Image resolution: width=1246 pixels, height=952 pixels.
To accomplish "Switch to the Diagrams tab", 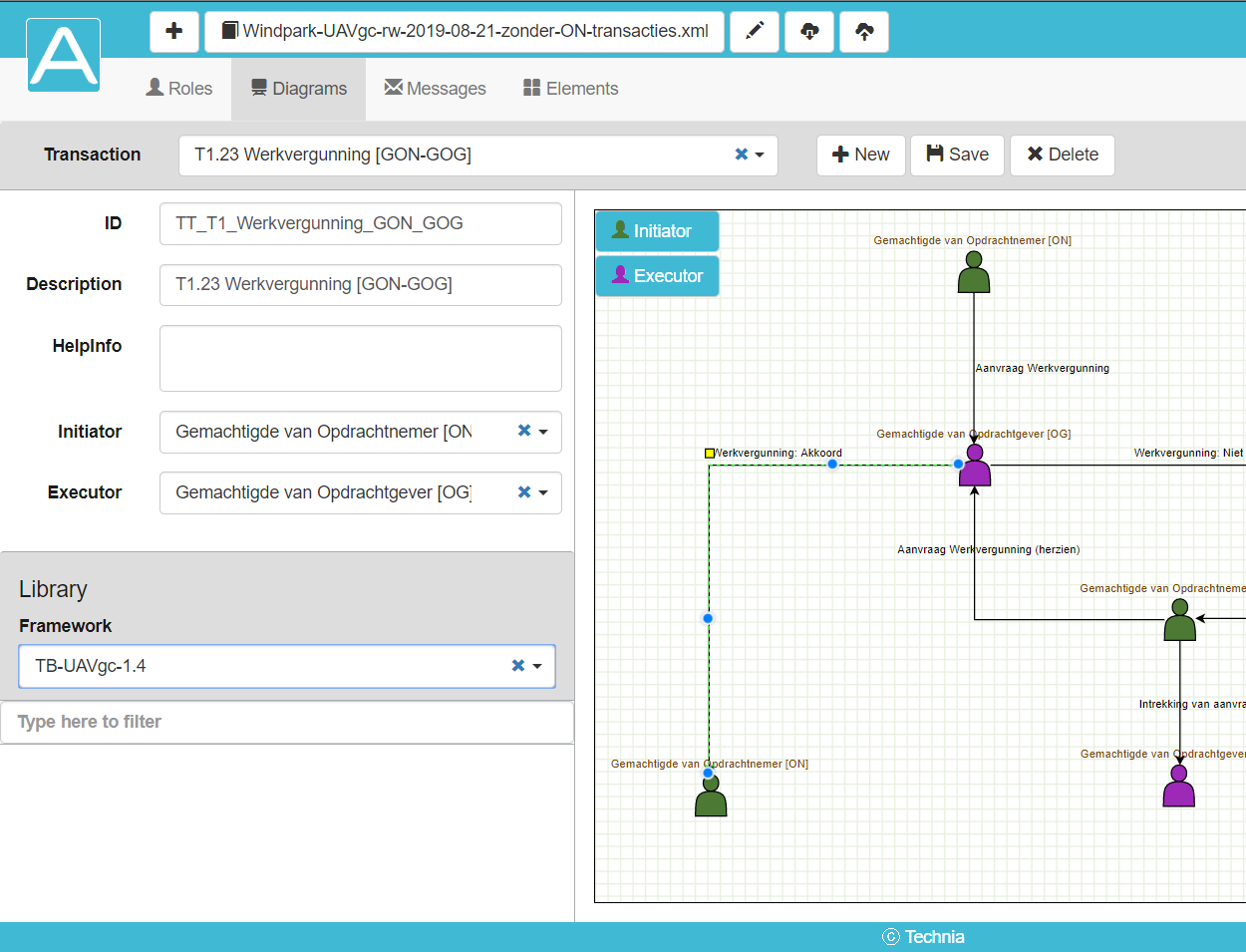I will pos(299,89).
